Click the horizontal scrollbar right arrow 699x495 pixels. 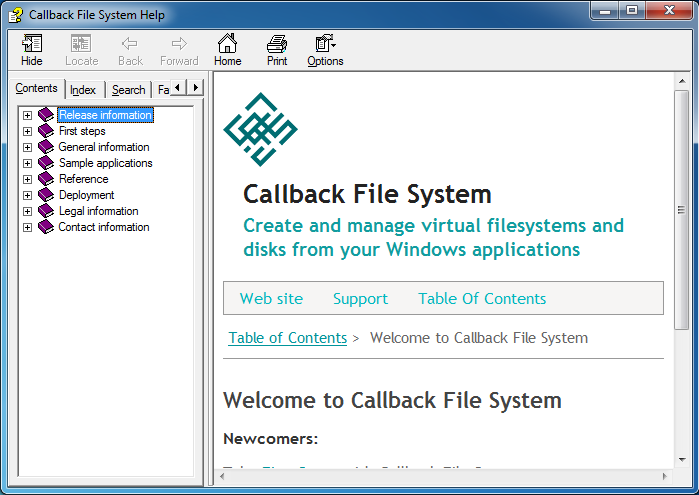tap(665, 476)
